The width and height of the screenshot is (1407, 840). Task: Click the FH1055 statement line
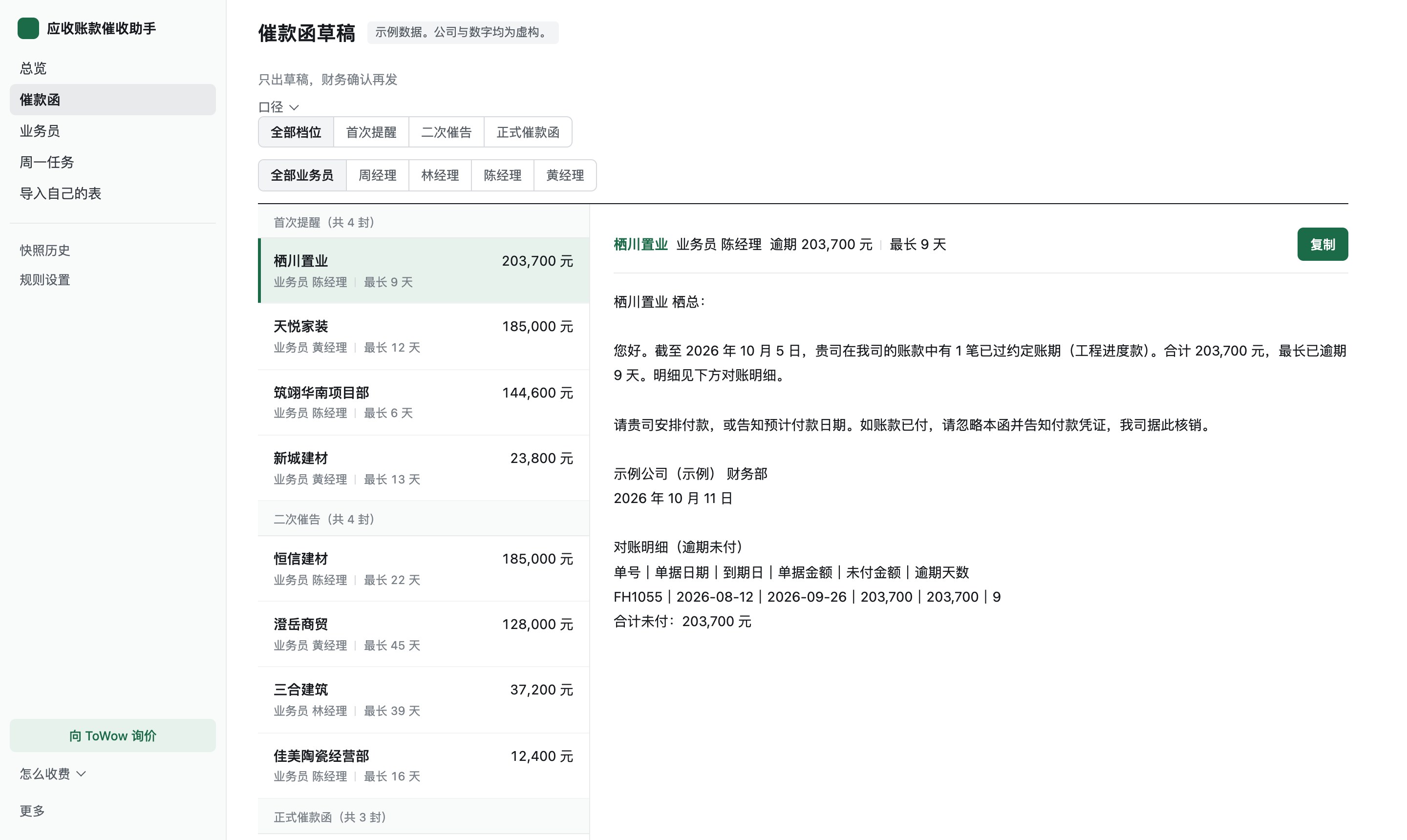[807, 597]
